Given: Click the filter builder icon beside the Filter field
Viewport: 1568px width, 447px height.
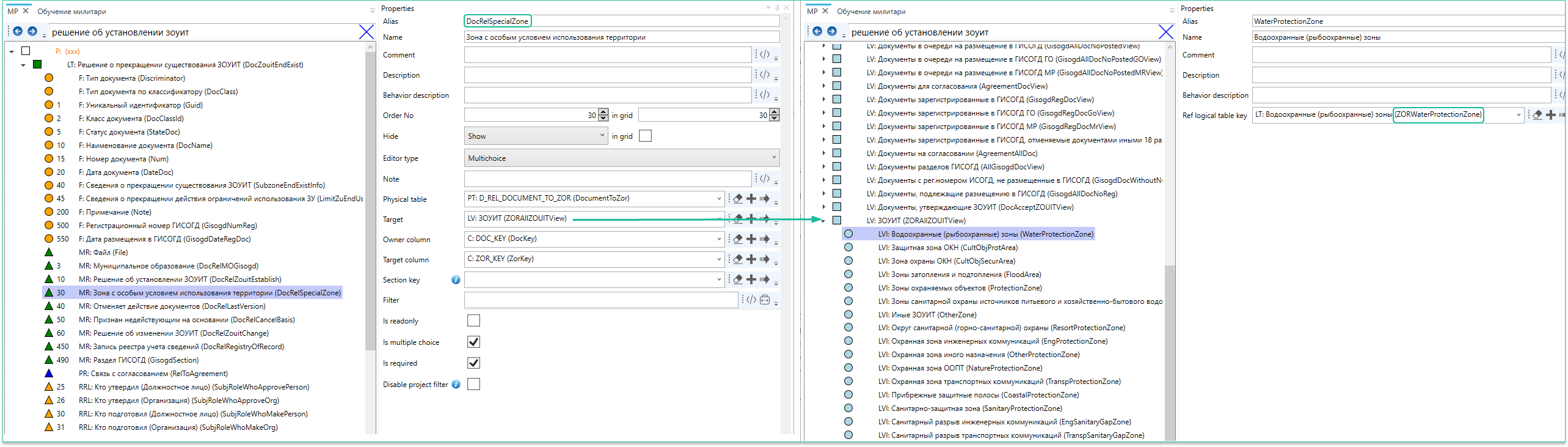Looking at the screenshot, I should [x=765, y=300].
